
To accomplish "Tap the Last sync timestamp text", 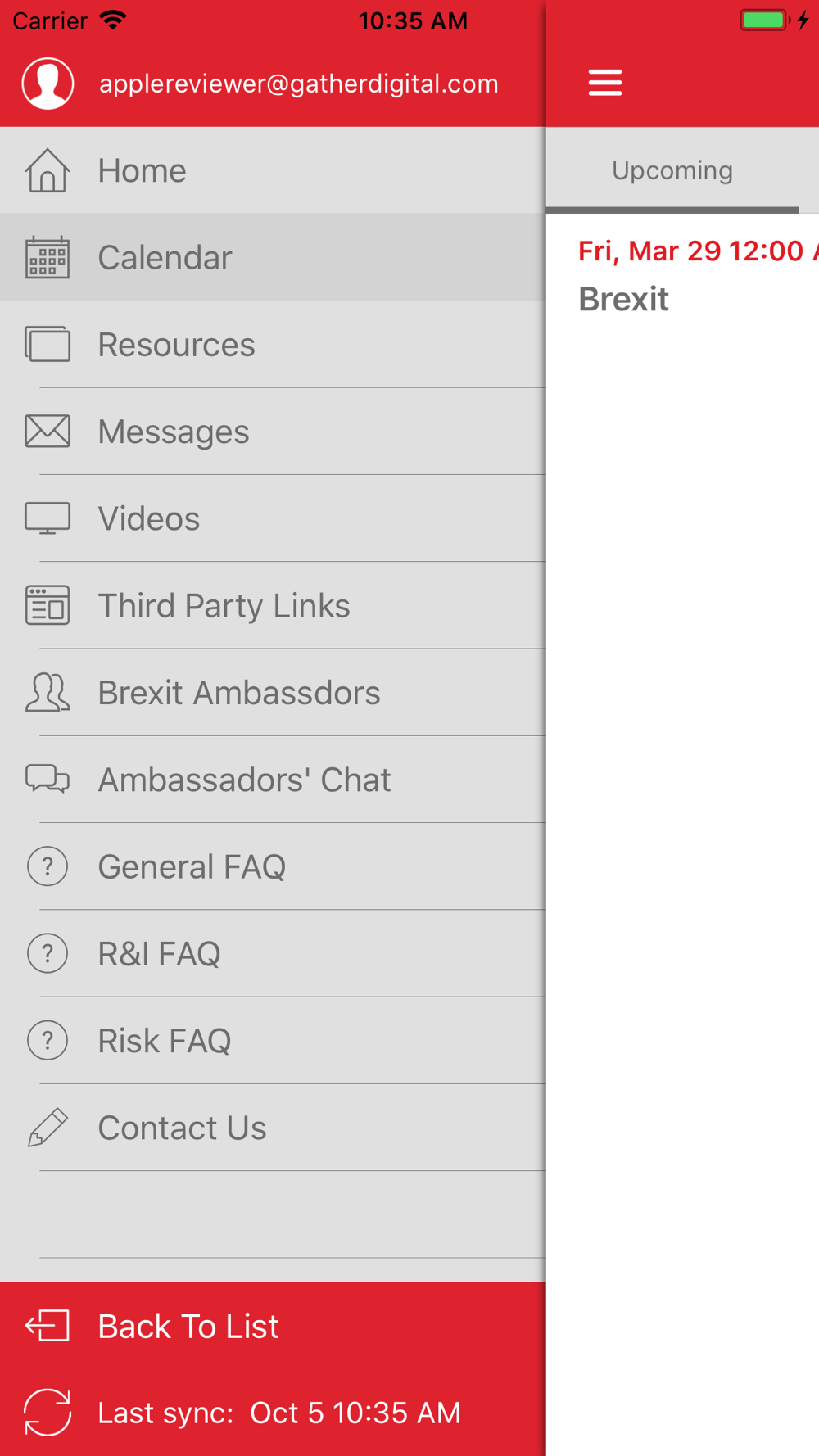I will [x=278, y=1413].
